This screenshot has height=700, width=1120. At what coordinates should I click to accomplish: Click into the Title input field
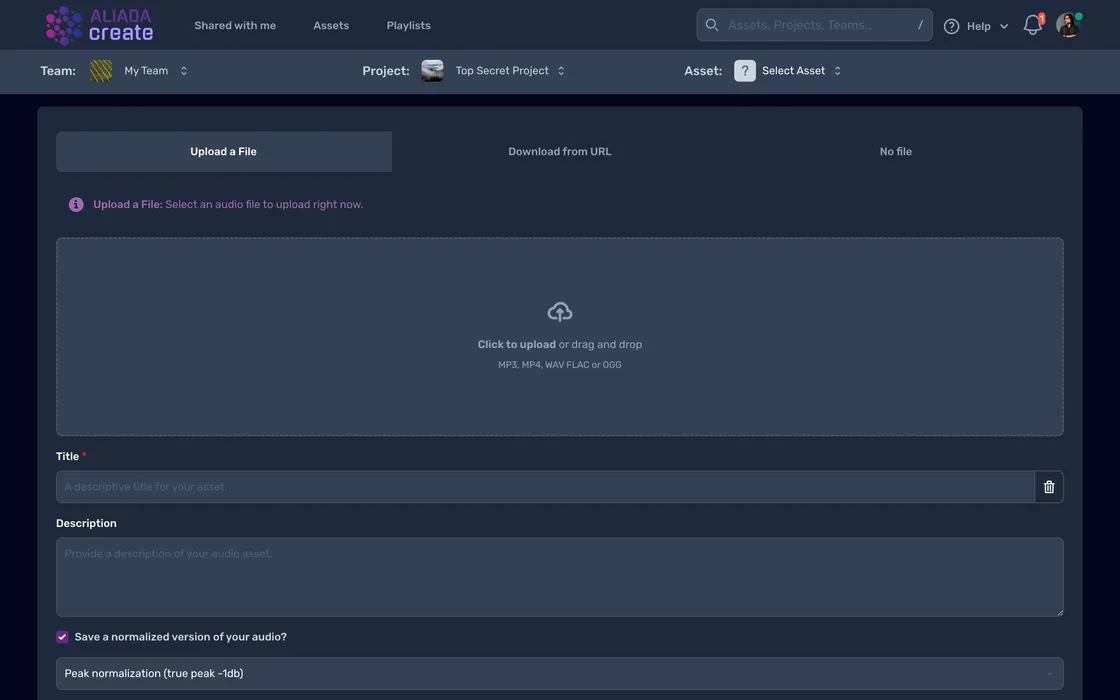pos(545,487)
